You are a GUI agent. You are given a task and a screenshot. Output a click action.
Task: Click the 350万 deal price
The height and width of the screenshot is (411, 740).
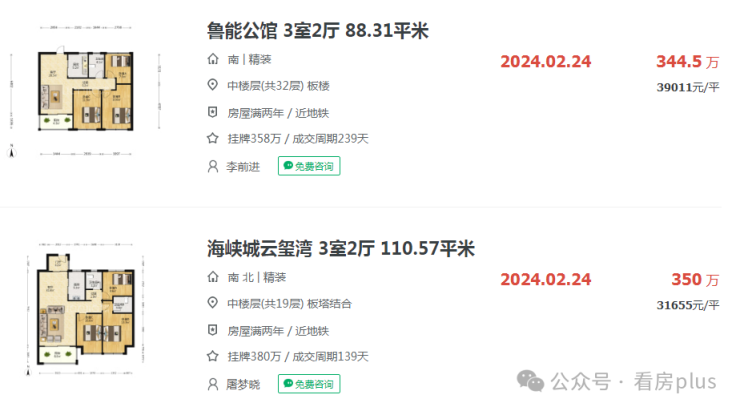click(693, 278)
